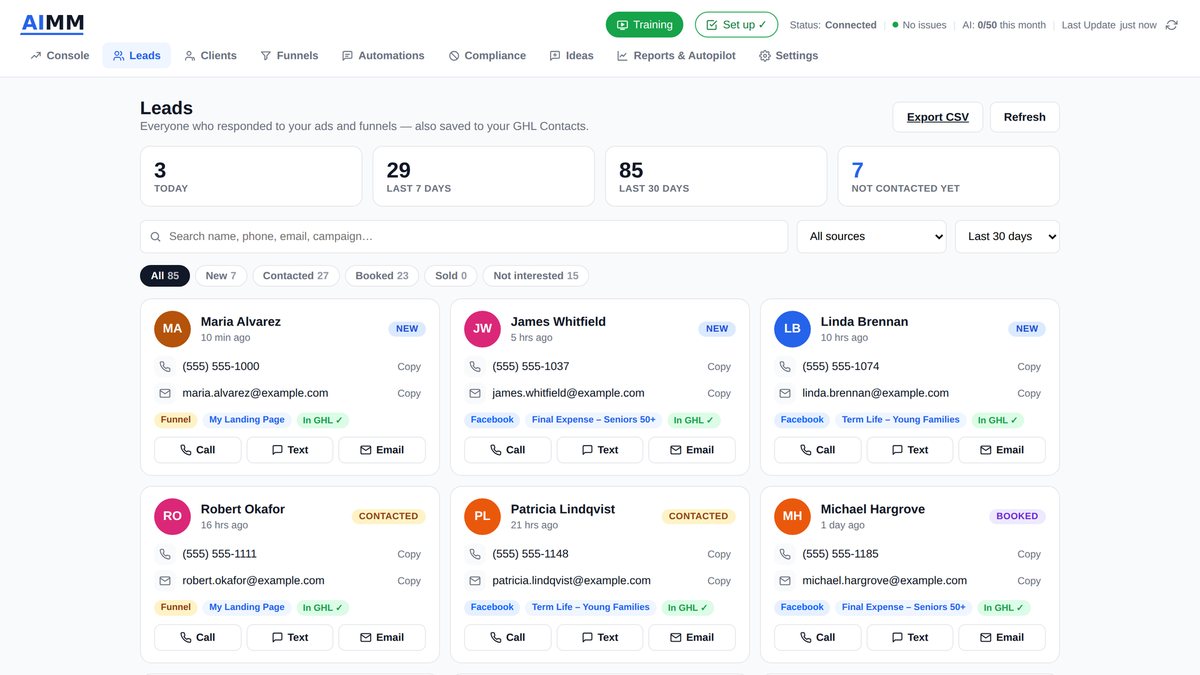Filter leads by Booked 23

tap(382, 276)
